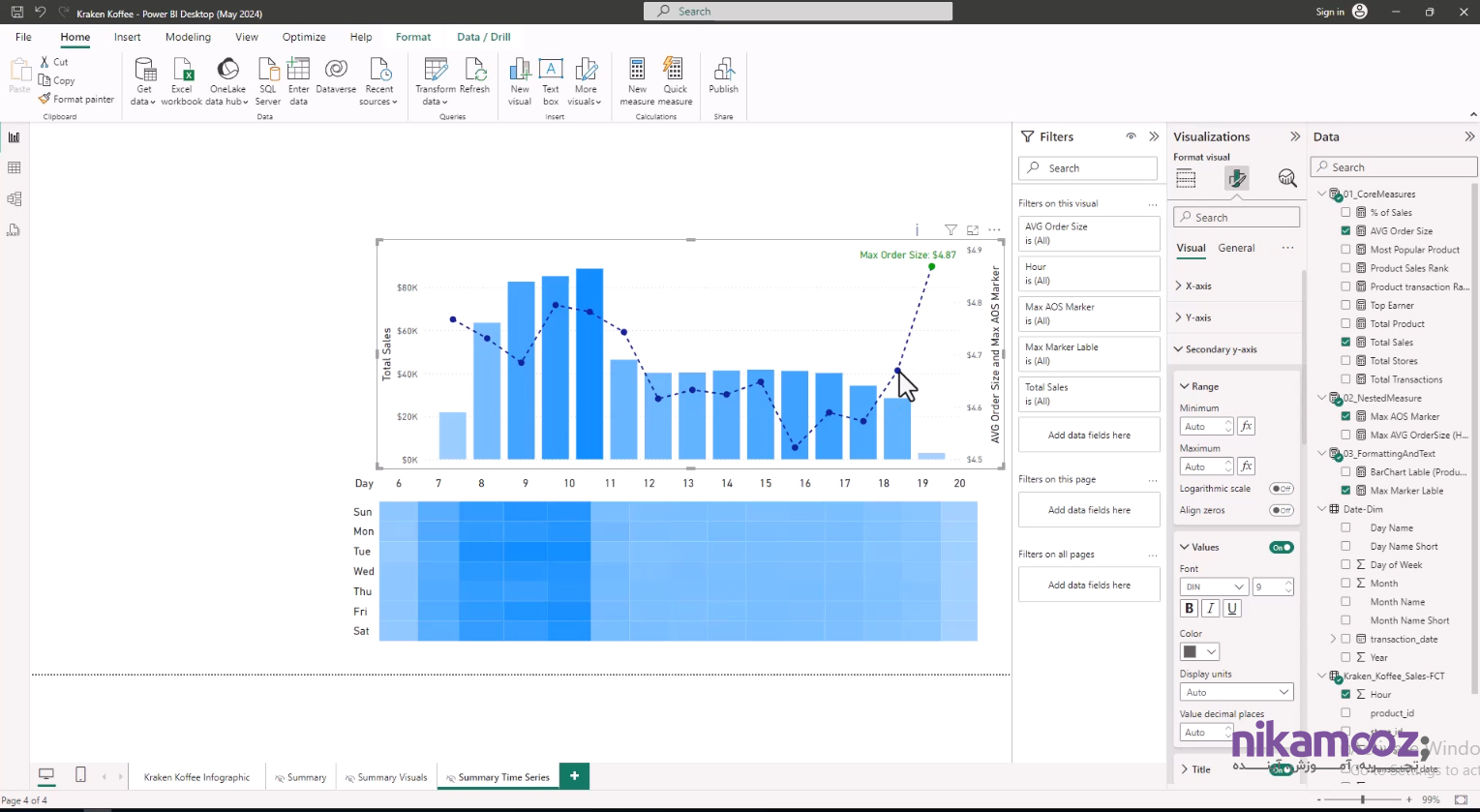
Task: Switch to Summary Visuals page
Action: [385, 777]
